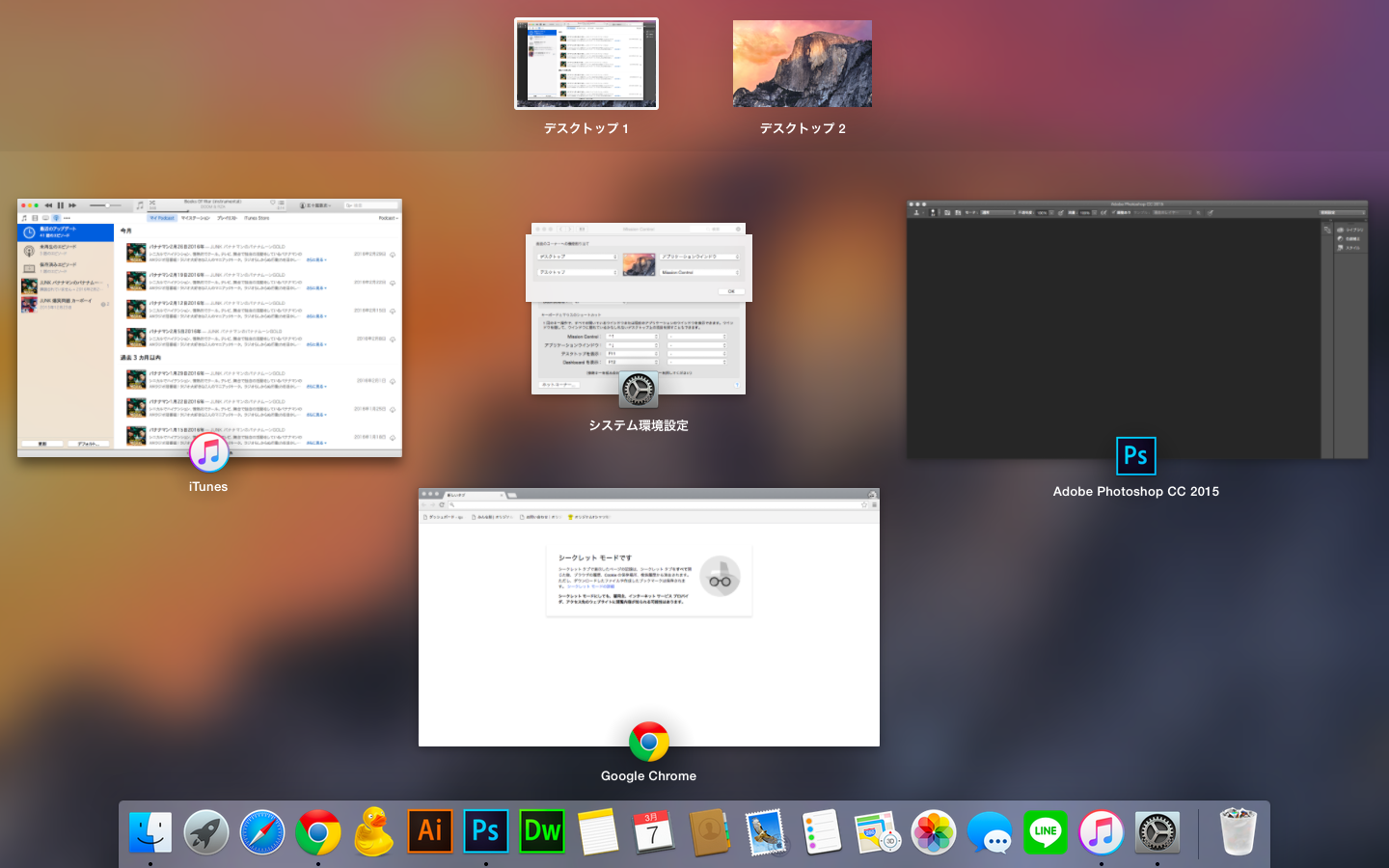Click the デスクトップ 1 label

586,128
